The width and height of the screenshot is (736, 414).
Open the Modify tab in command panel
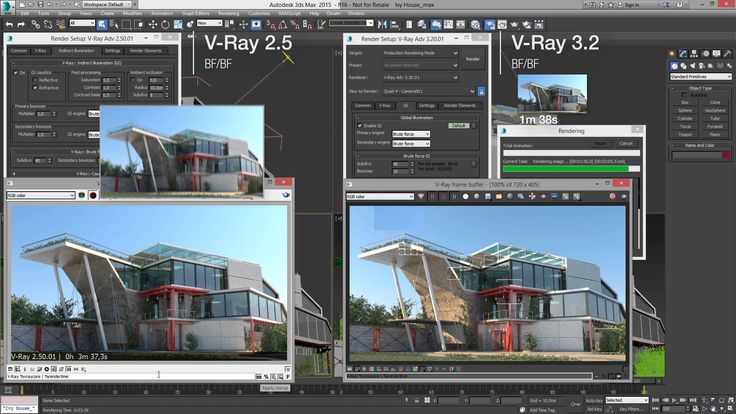[x=683, y=54]
